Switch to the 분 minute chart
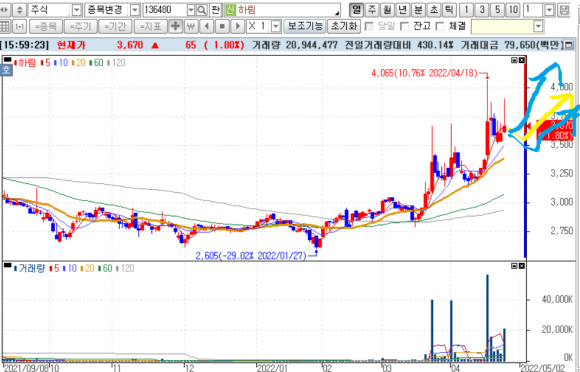580x372 pixels. pyautogui.click(x=418, y=10)
